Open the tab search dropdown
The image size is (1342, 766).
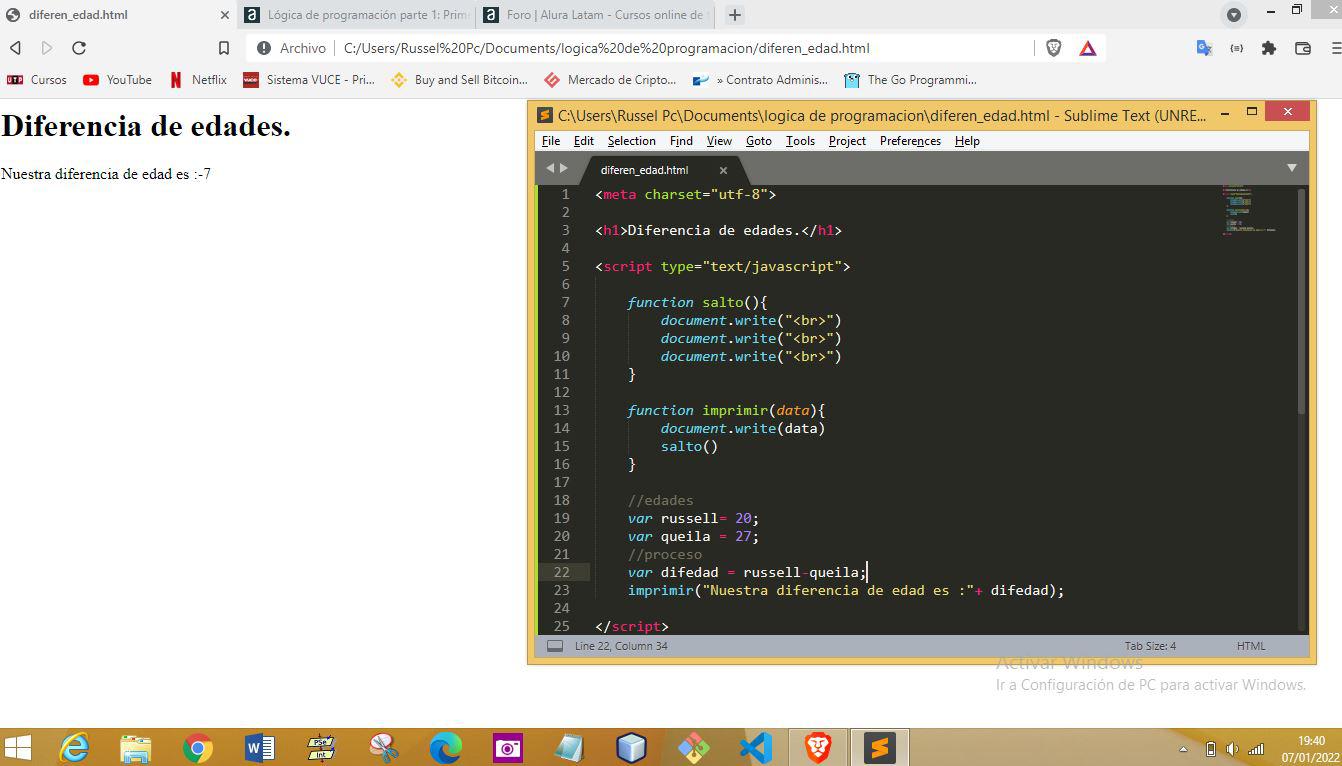(1234, 15)
